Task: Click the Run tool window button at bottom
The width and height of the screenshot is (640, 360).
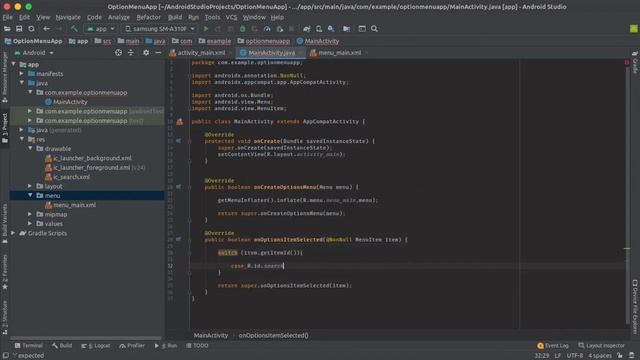Action: (x=166, y=346)
